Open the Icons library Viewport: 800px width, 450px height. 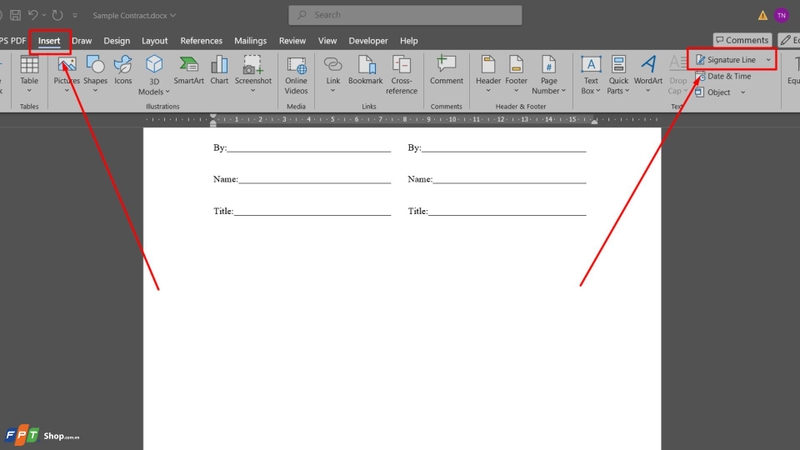point(123,70)
